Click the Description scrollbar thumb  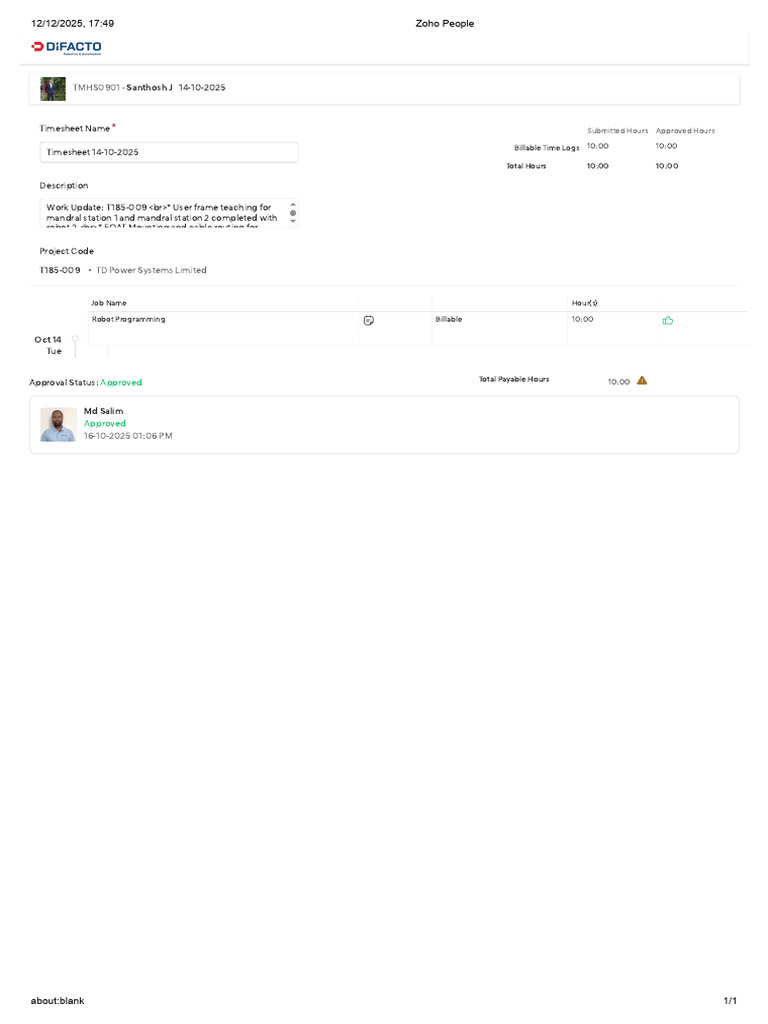coord(293,213)
